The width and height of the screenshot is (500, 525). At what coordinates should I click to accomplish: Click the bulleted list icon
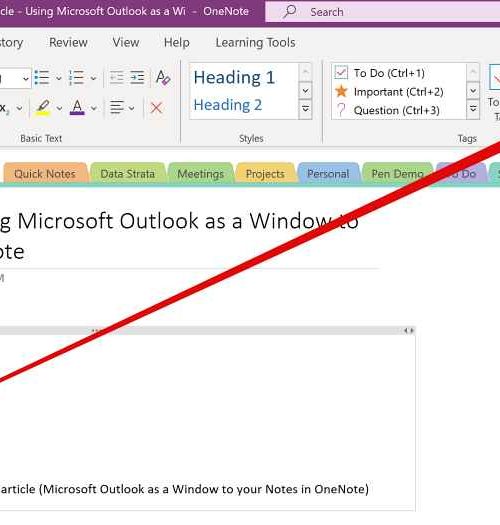(42, 78)
